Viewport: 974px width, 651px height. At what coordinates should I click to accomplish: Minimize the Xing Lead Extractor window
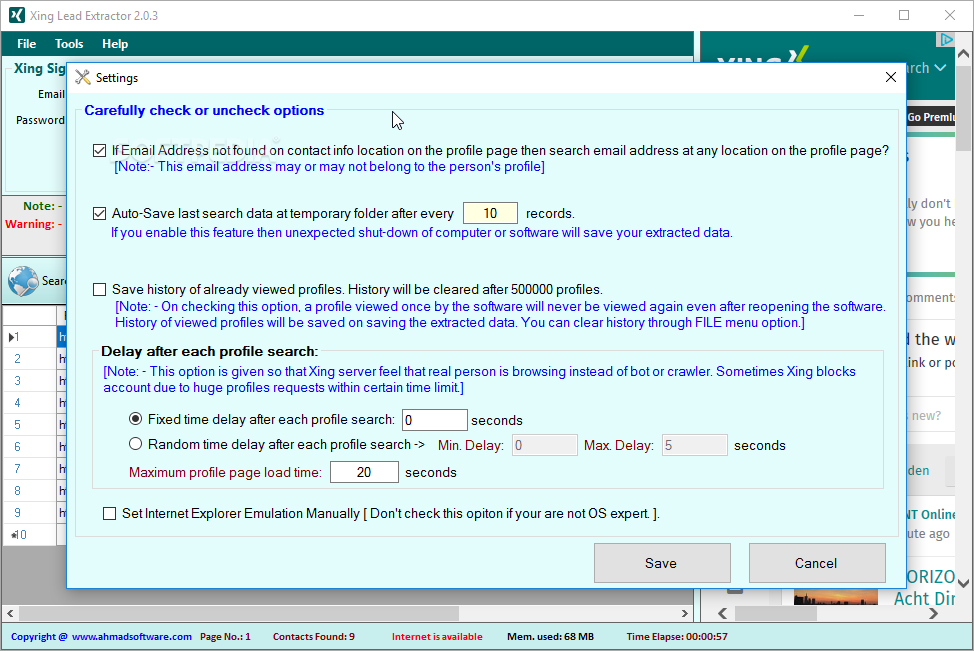tap(859, 16)
